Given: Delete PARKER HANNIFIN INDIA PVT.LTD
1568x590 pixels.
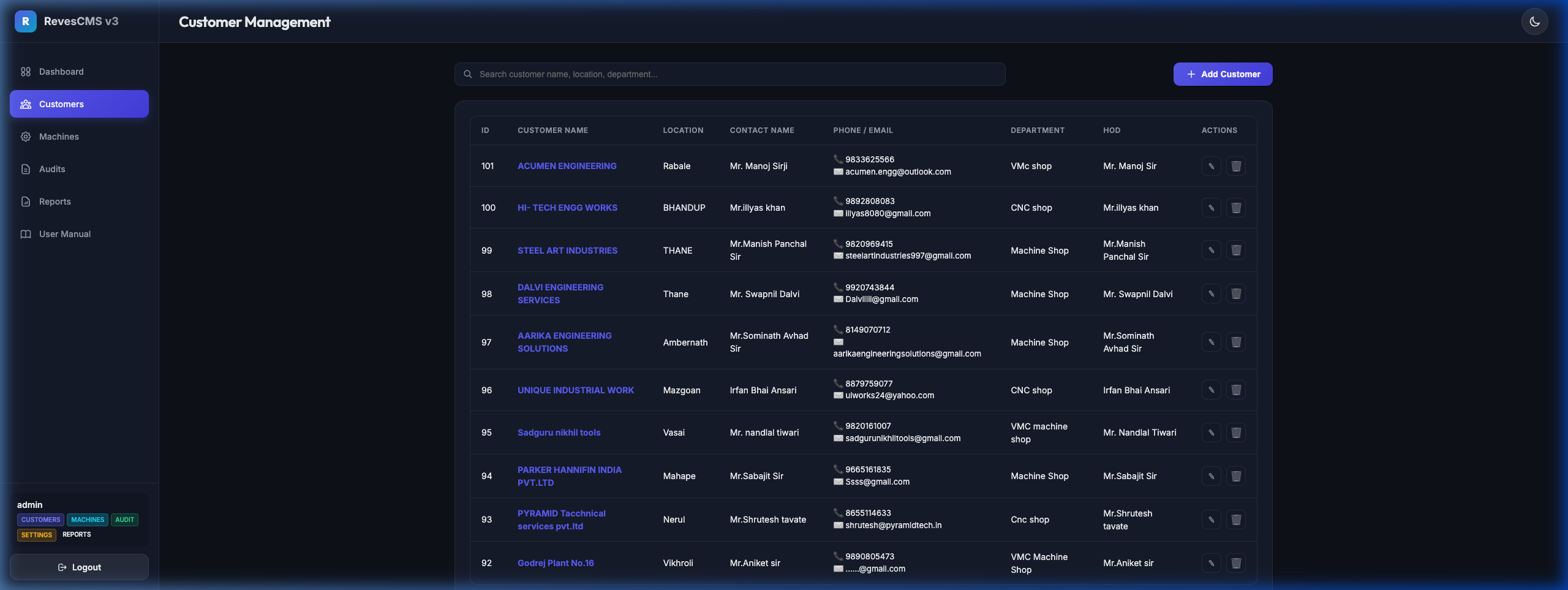Looking at the screenshot, I should 1236,476.
